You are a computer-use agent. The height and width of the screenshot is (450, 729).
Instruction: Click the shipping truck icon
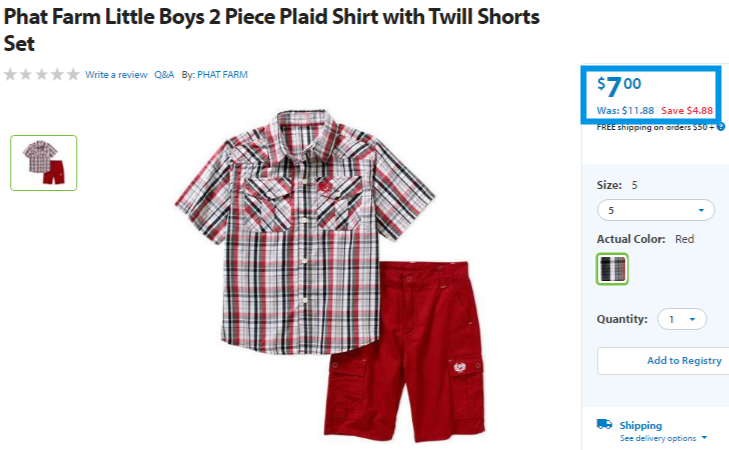[604, 424]
